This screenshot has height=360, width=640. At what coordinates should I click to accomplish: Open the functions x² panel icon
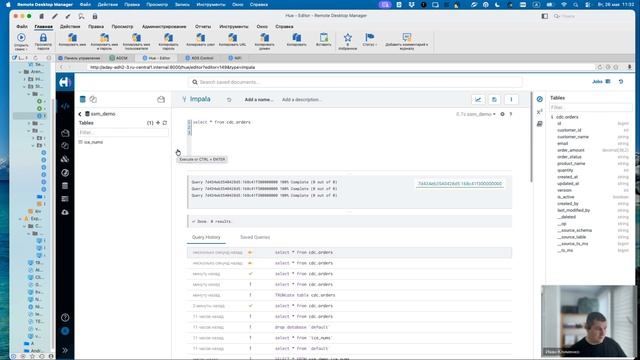(x=540, y=111)
